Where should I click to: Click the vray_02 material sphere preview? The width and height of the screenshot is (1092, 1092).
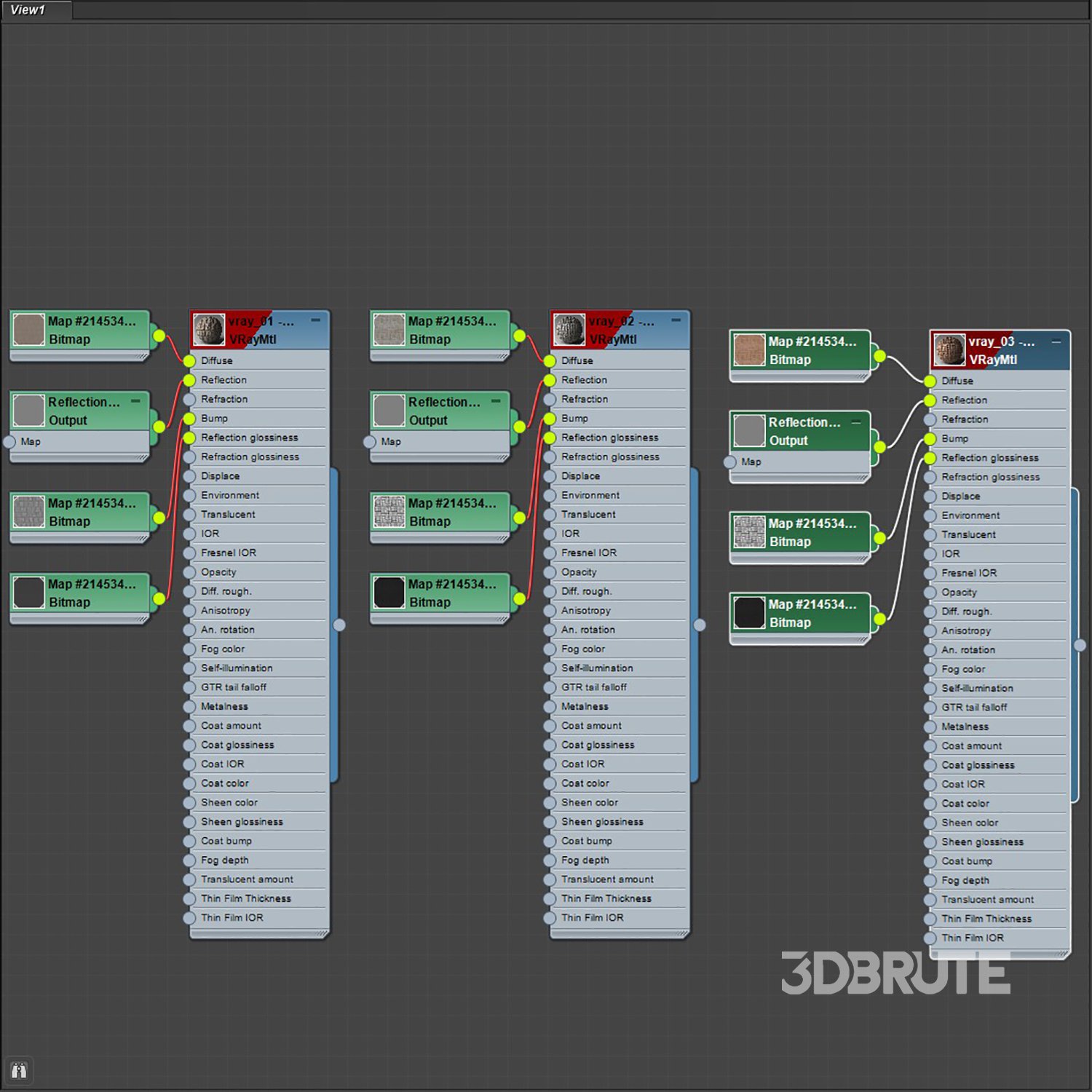tap(569, 330)
